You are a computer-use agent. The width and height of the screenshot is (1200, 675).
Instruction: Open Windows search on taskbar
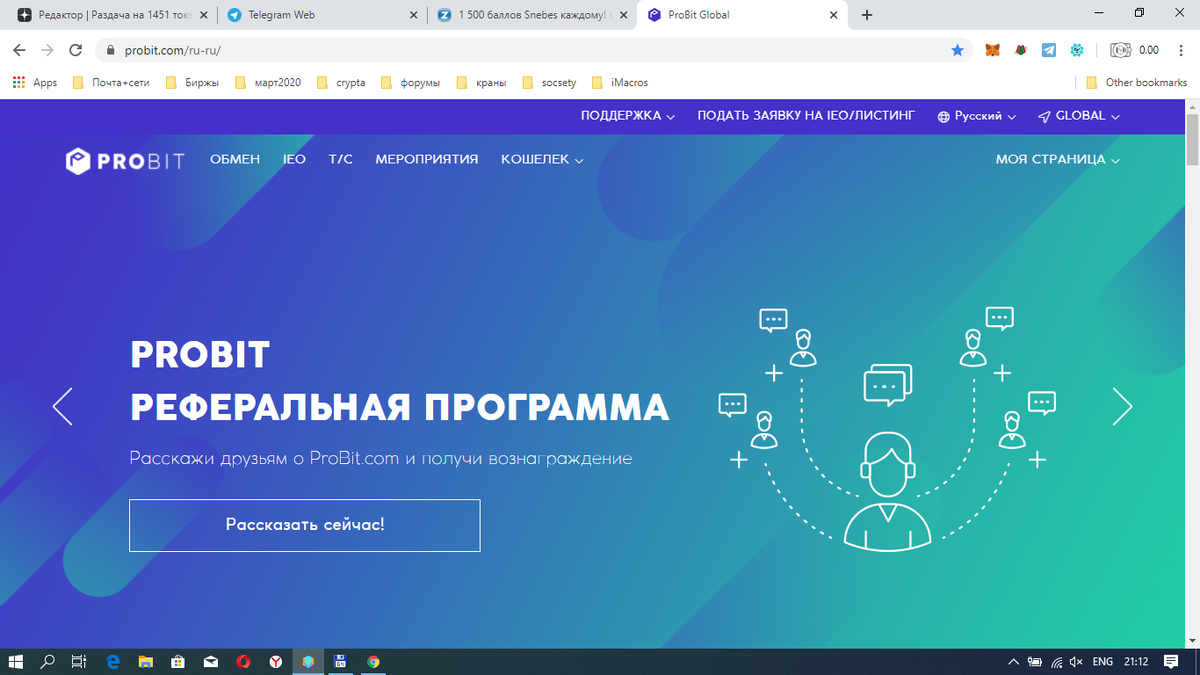point(47,661)
